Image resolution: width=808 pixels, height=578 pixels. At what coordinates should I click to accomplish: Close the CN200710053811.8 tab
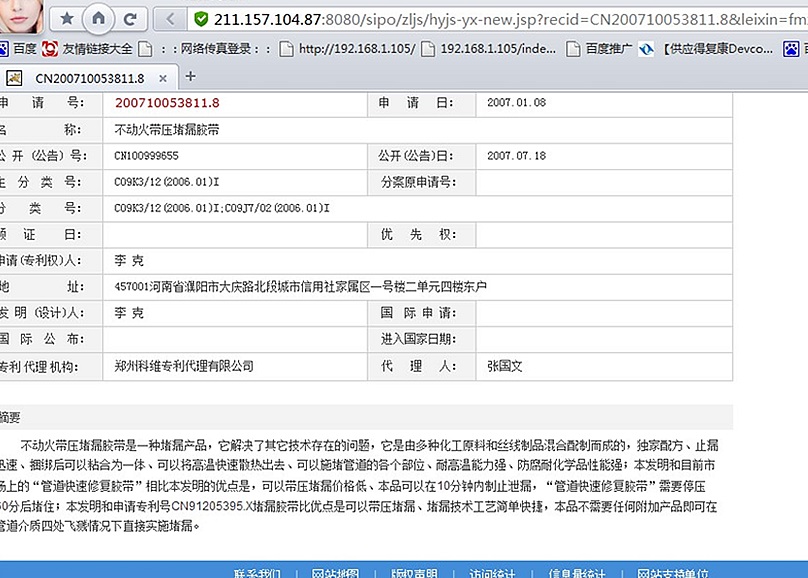(x=162, y=78)
